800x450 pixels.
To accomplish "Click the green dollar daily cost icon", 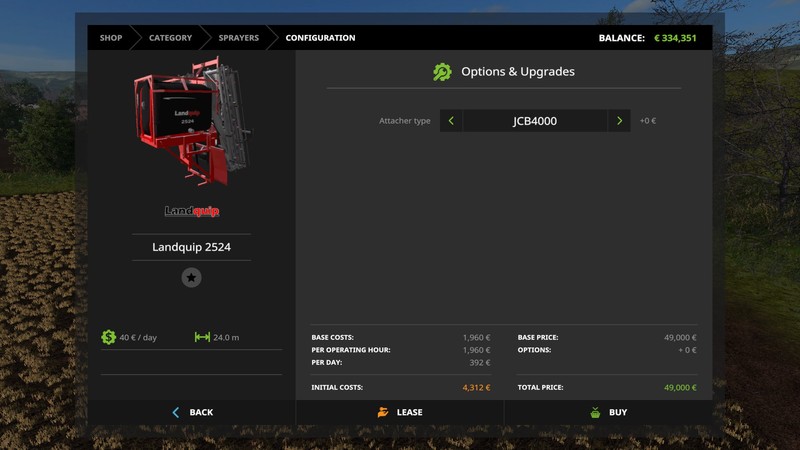I will click(x=109, y=337).
